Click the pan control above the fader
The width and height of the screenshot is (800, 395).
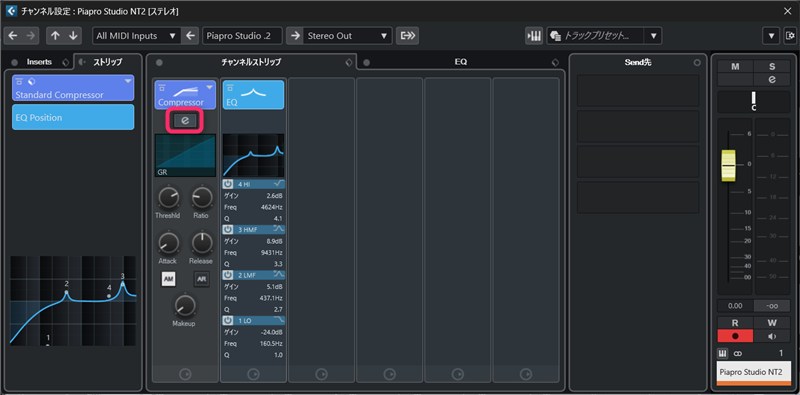point(754,102)
